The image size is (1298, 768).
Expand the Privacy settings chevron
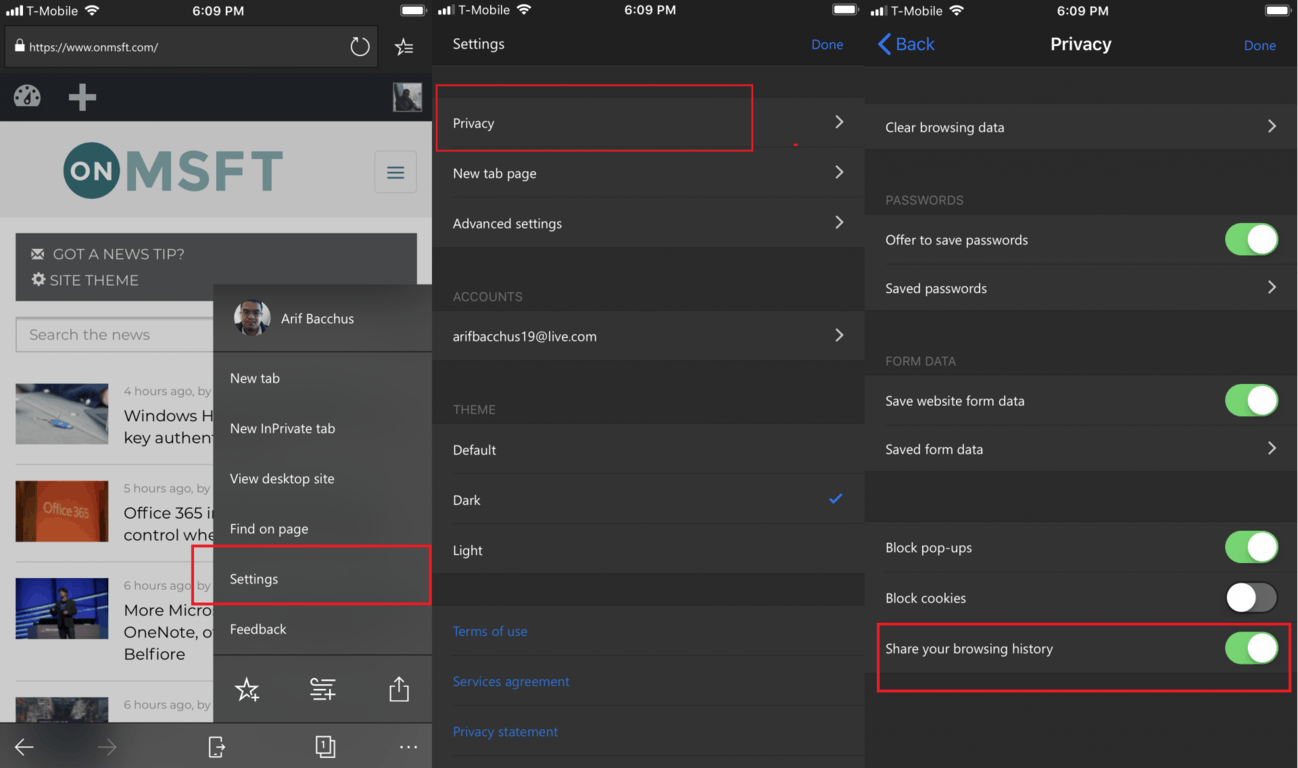pos(839,122)
